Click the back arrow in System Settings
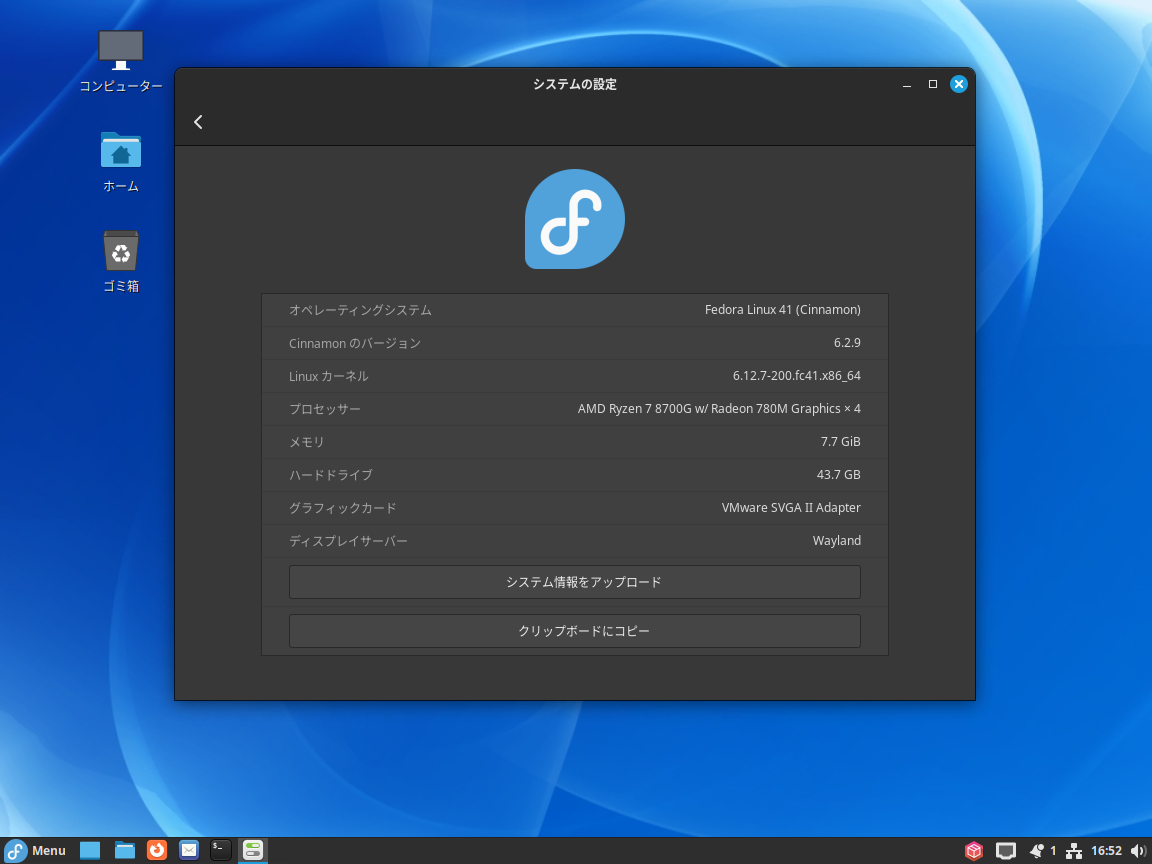This screenshot has height=864, width=1152. tap(198, 122)
